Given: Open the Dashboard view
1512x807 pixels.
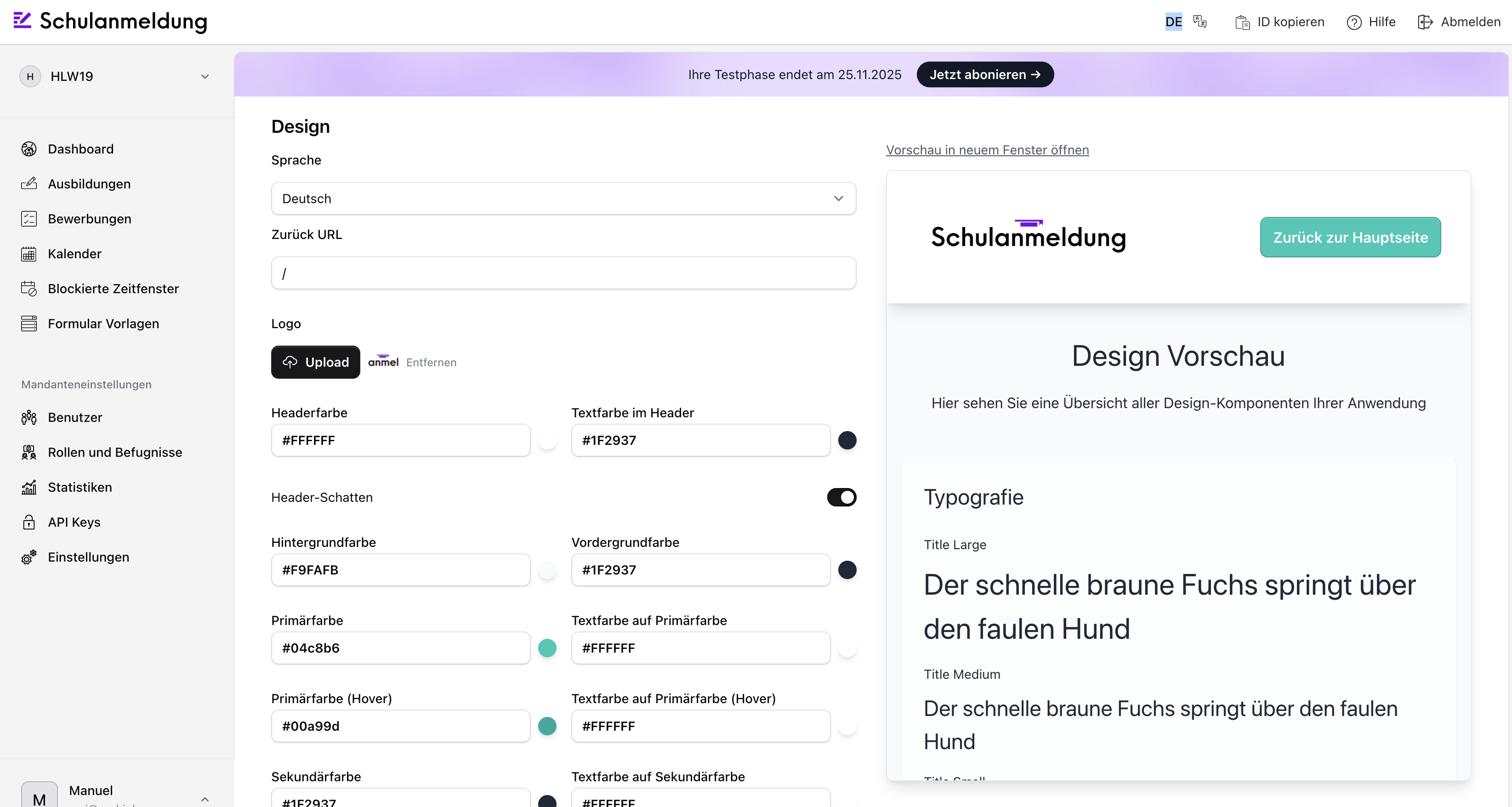Looking at the screenshot, I should [80, 148].
